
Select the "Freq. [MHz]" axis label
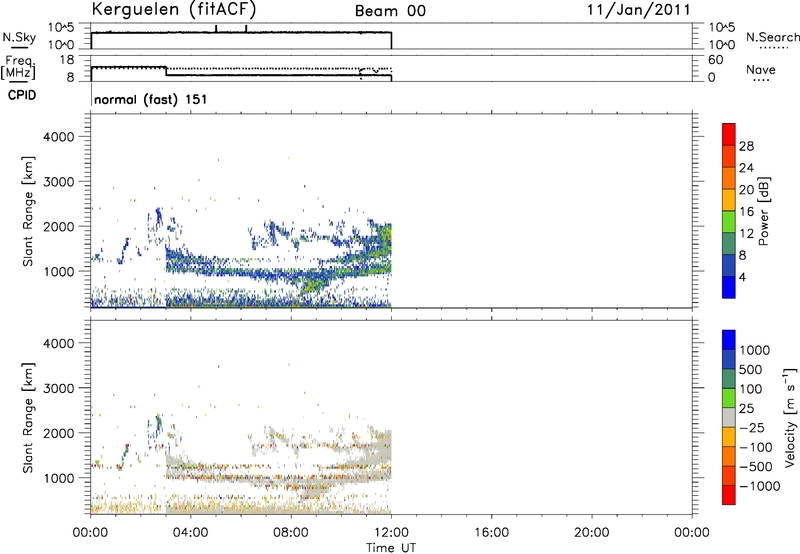18,67
